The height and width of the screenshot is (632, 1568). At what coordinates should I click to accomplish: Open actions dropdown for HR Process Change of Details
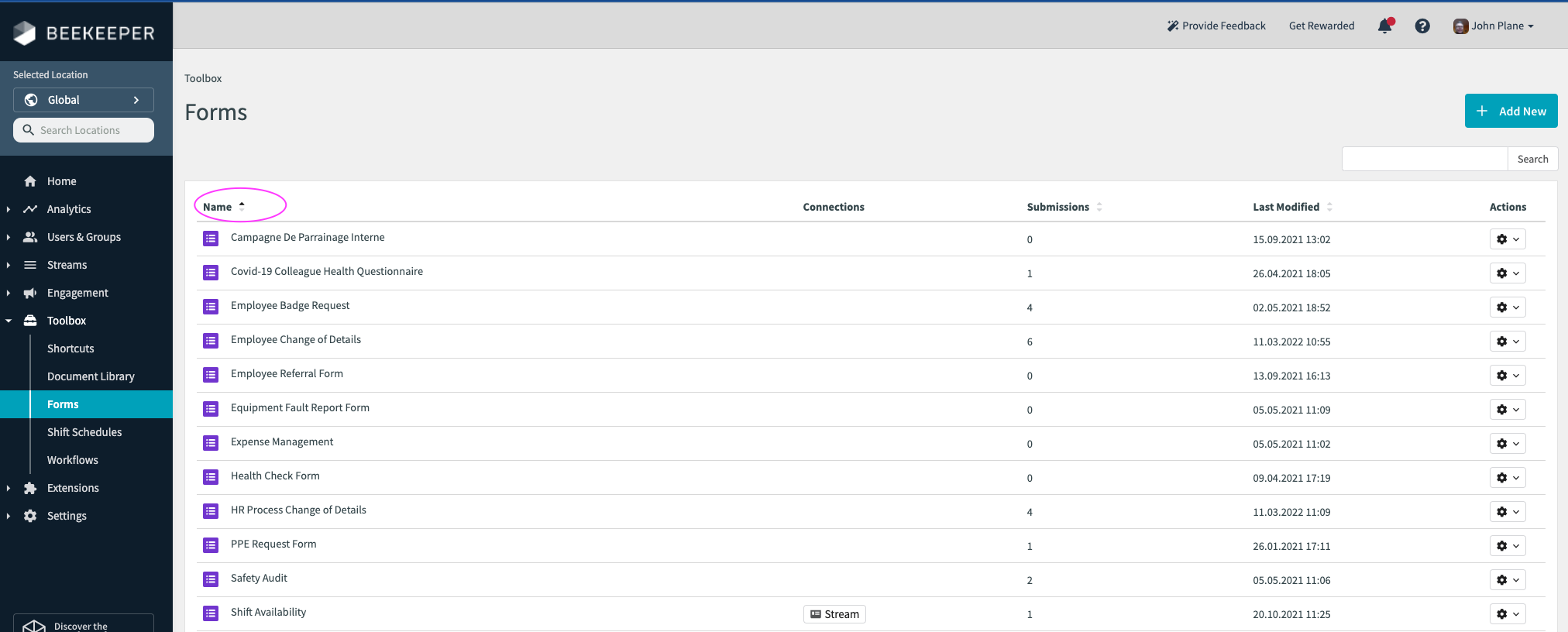point(1508,512)
